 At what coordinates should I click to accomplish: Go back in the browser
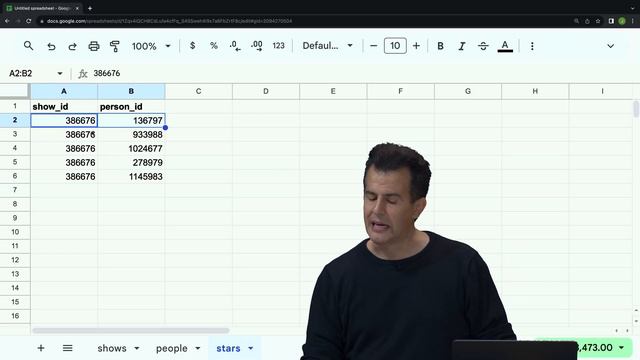(x=7, y=21)
